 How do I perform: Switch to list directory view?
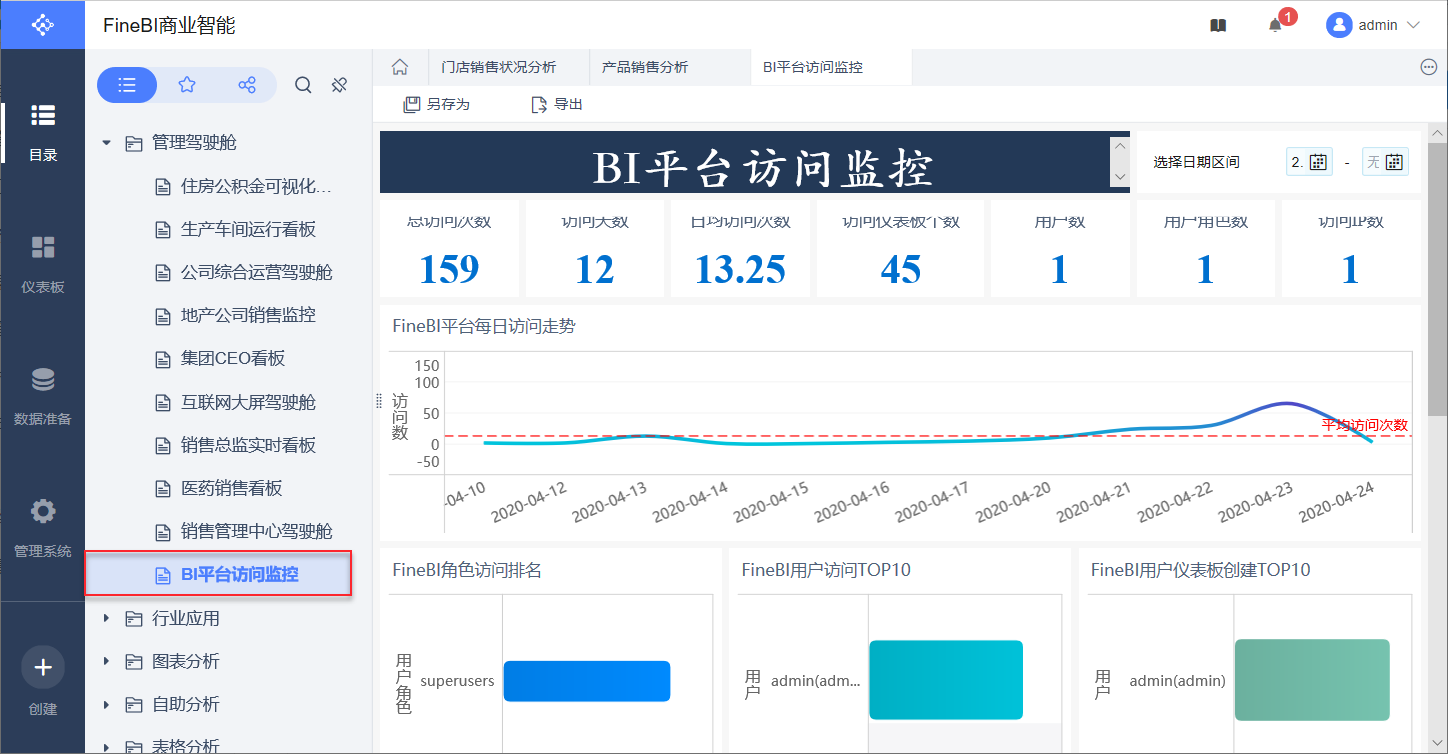point(127,86)
